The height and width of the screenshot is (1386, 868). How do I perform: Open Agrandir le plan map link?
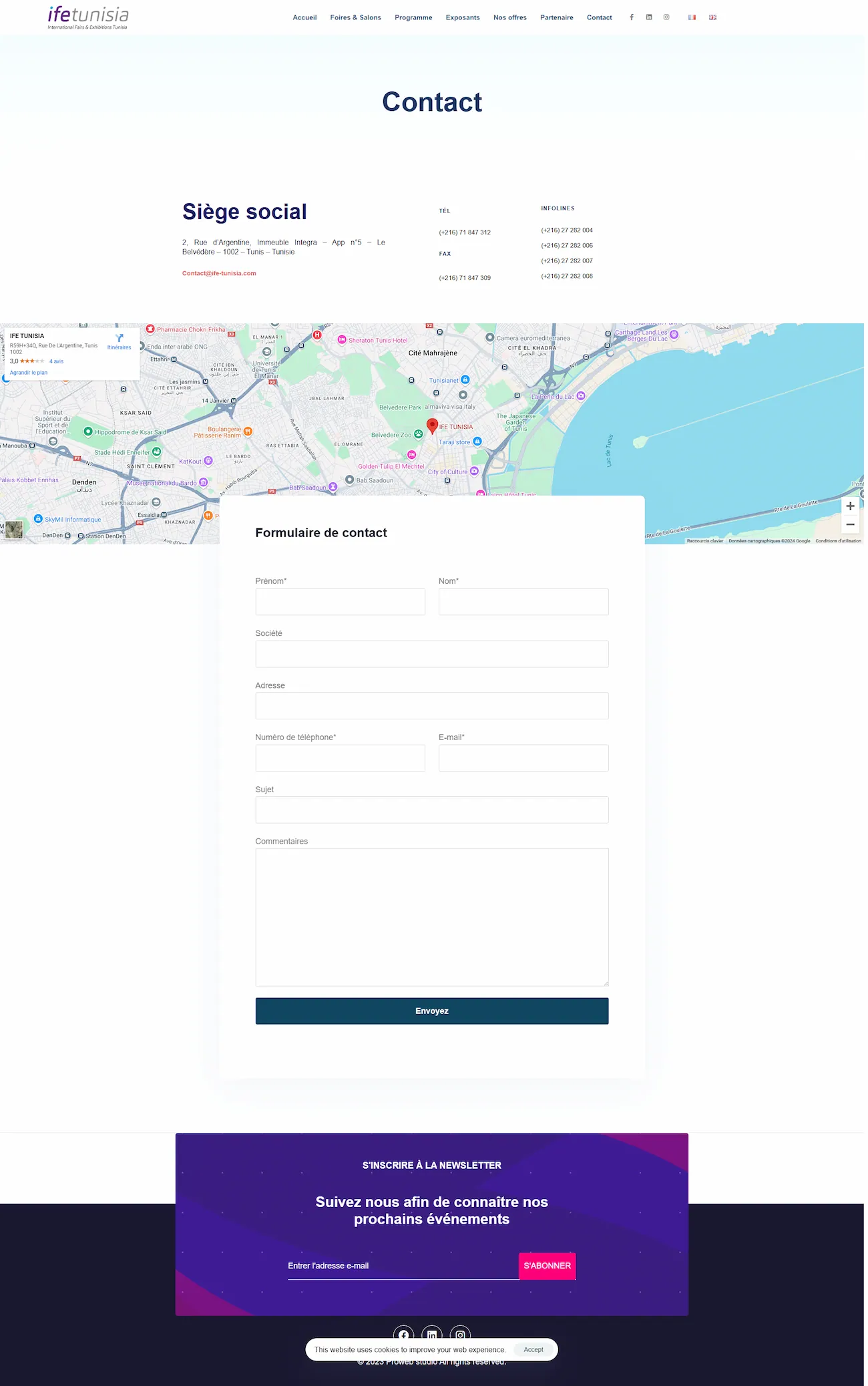(29, 373)
